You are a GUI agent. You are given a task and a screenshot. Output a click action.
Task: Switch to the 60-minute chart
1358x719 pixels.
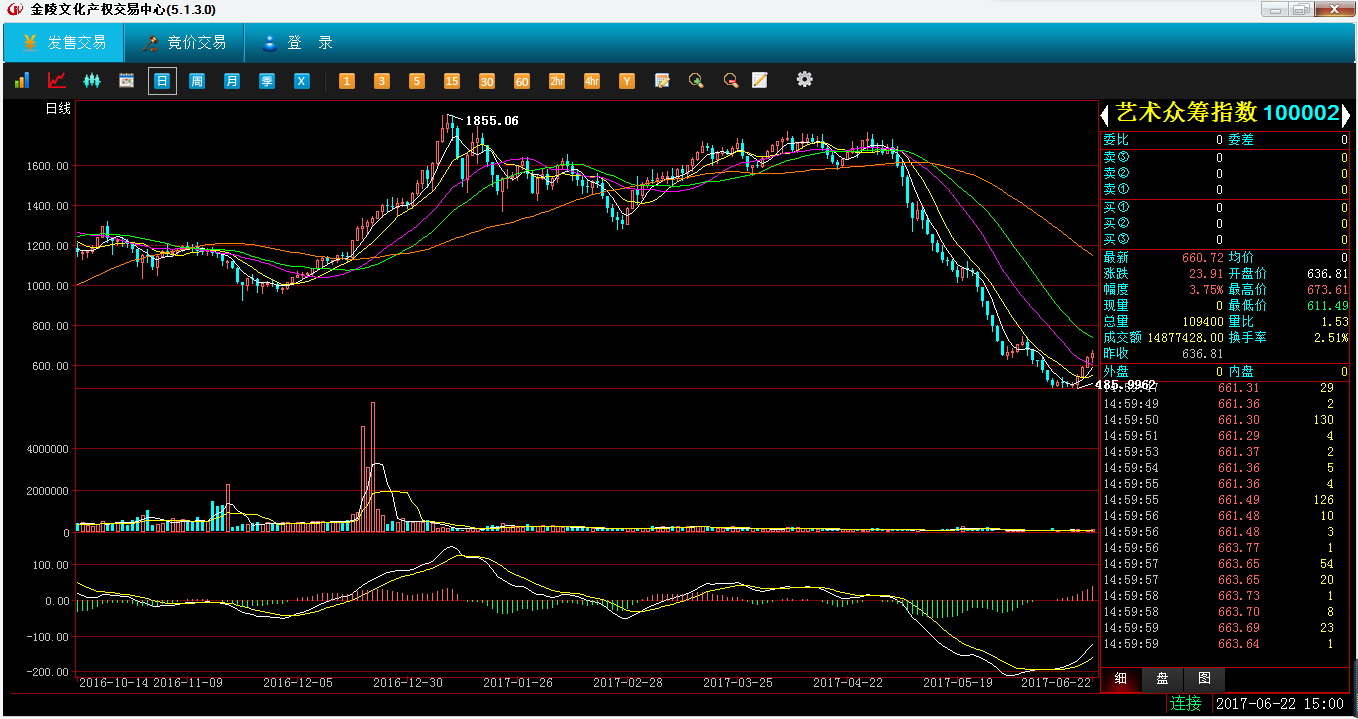522,81
